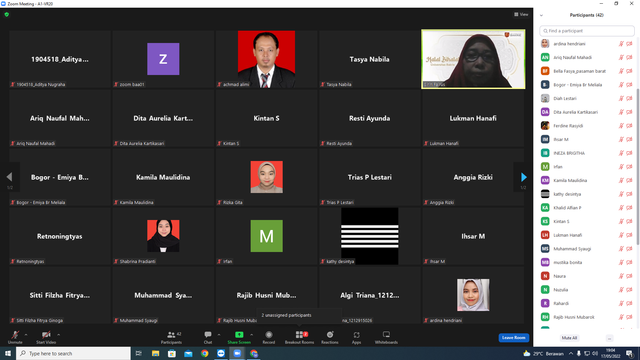
Task: Select Kamila Maulidina in participants list
Action: [587, 180]
